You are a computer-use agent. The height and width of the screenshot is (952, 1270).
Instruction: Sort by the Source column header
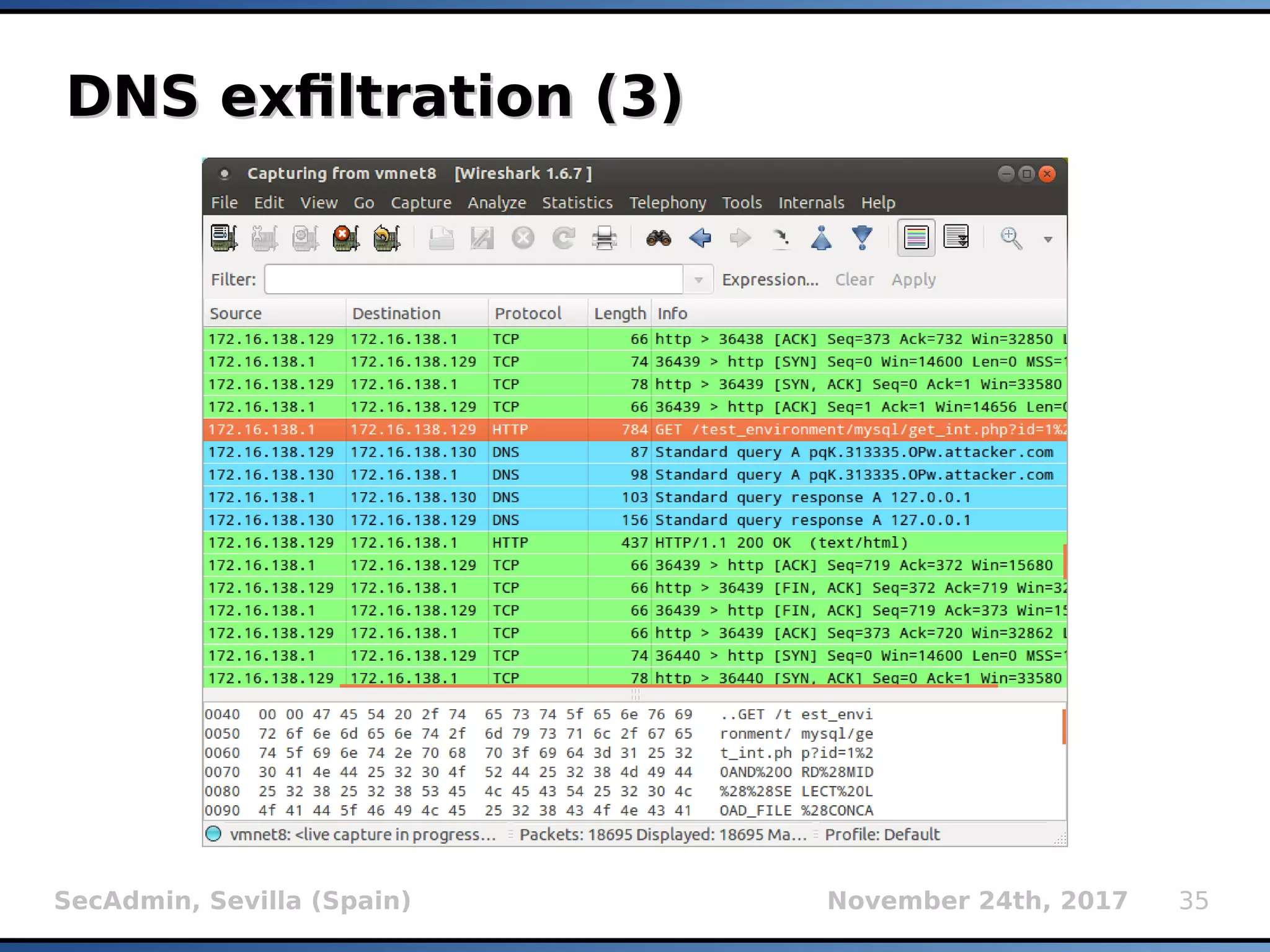pos(275,313)
